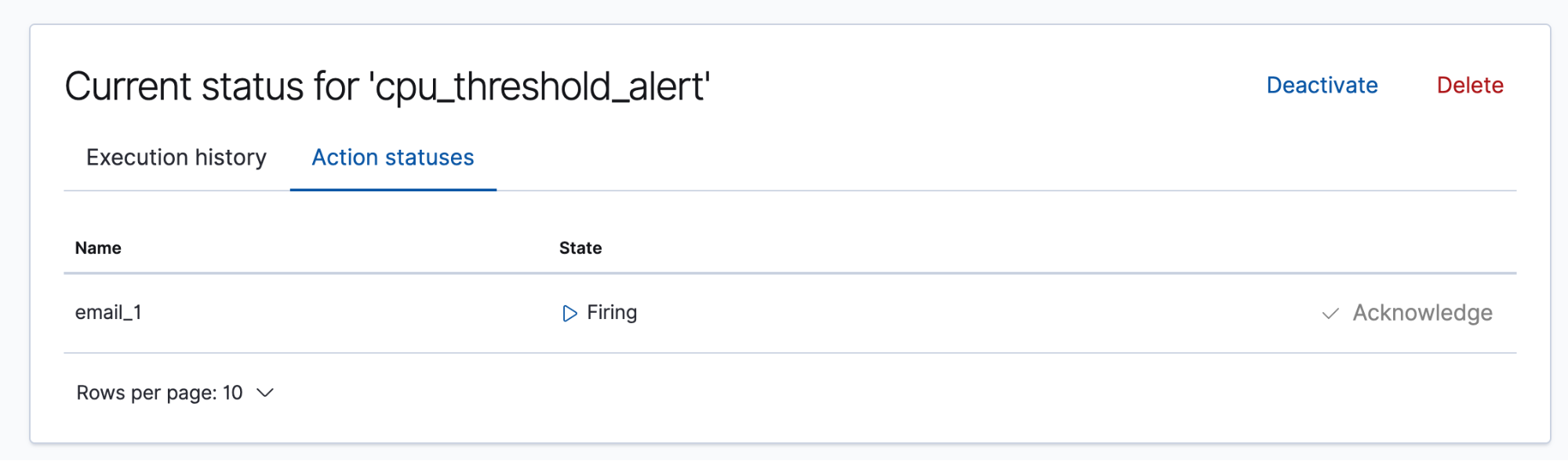Delete the cpu_threshold_alert watch
1568x461 pixels.
(1470, 85)
